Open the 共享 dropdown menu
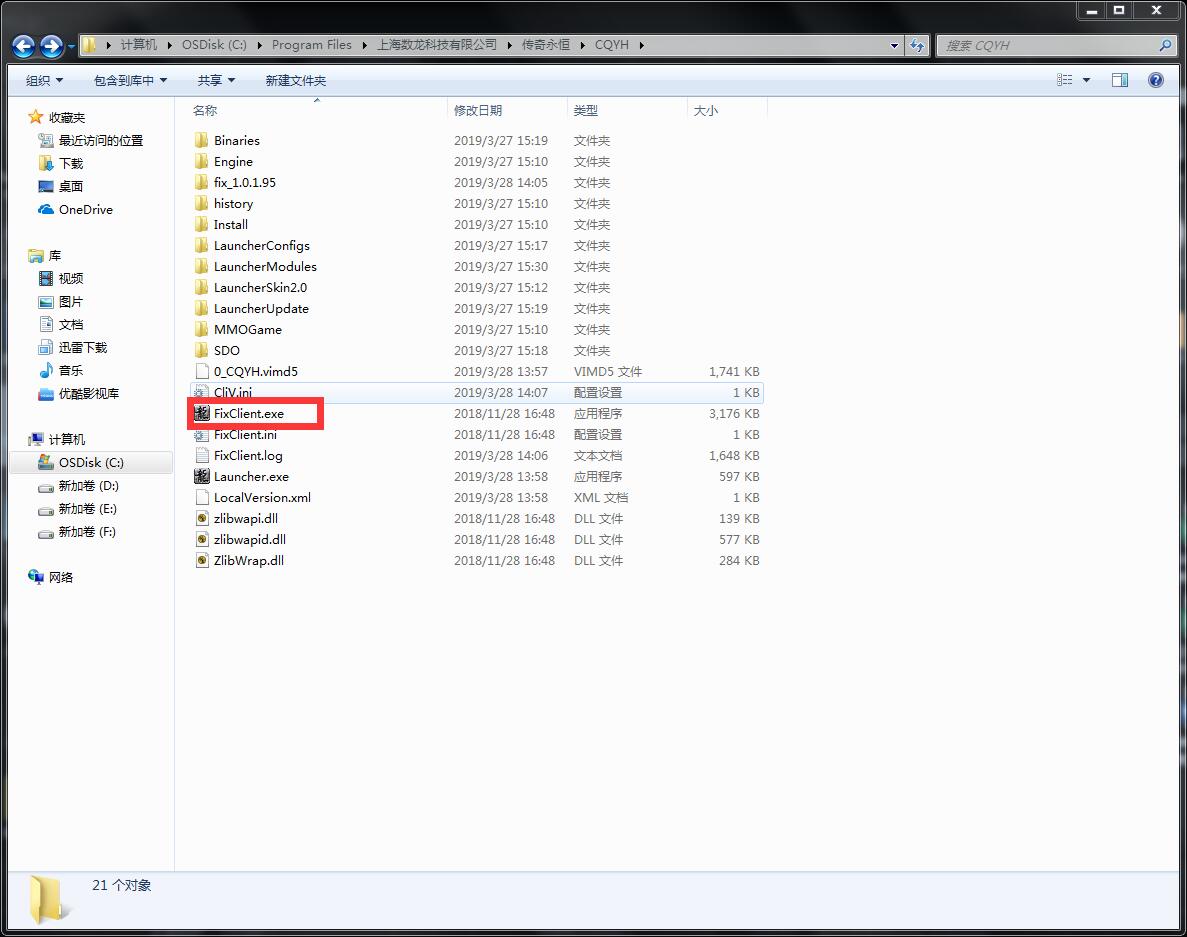Screen dimensions: 1187x937 (x=215, y=80)
